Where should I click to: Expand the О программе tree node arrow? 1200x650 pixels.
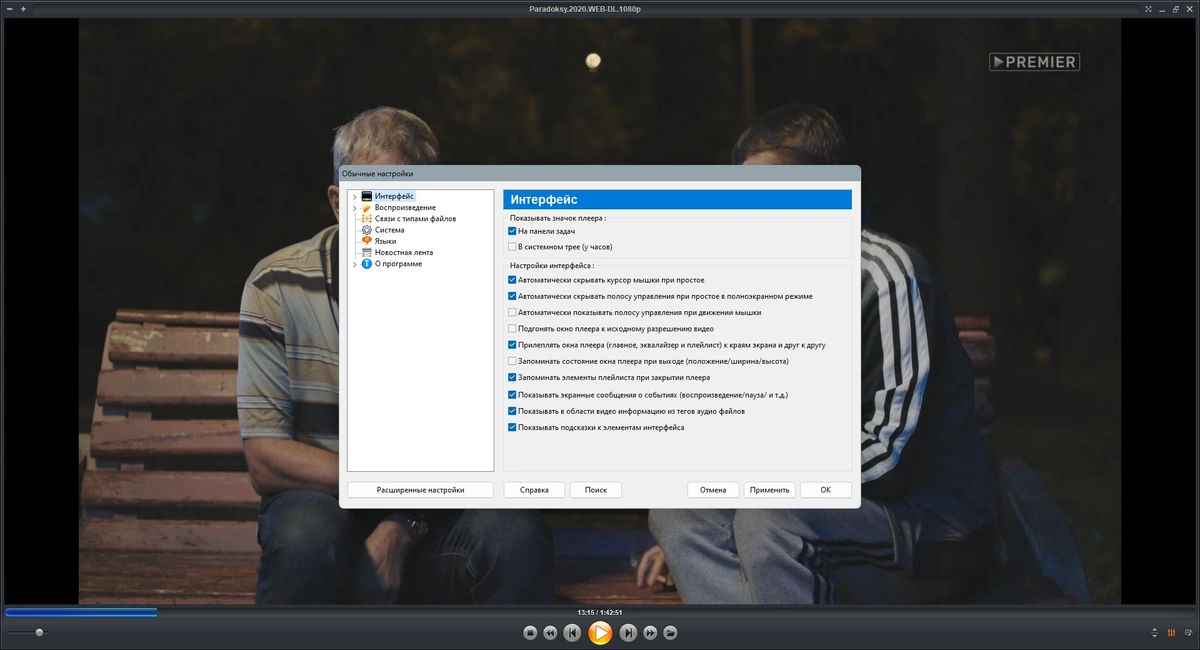coord(354,264)
